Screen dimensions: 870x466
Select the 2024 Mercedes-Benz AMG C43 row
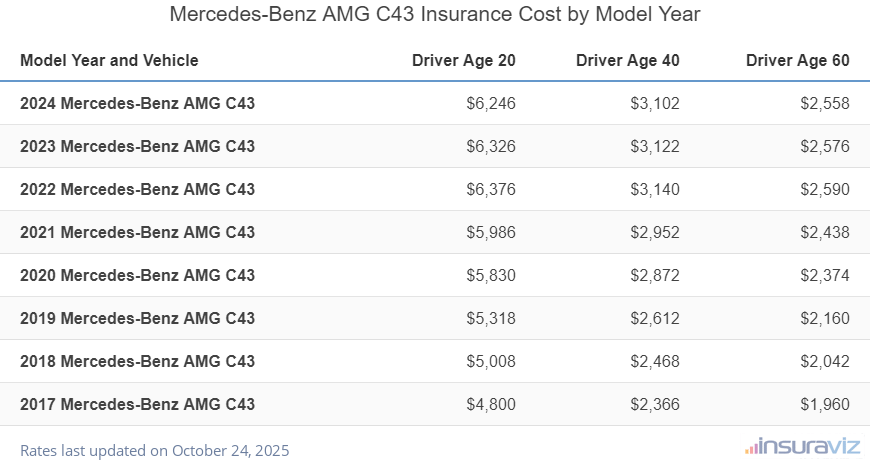[x=137, y=103]
